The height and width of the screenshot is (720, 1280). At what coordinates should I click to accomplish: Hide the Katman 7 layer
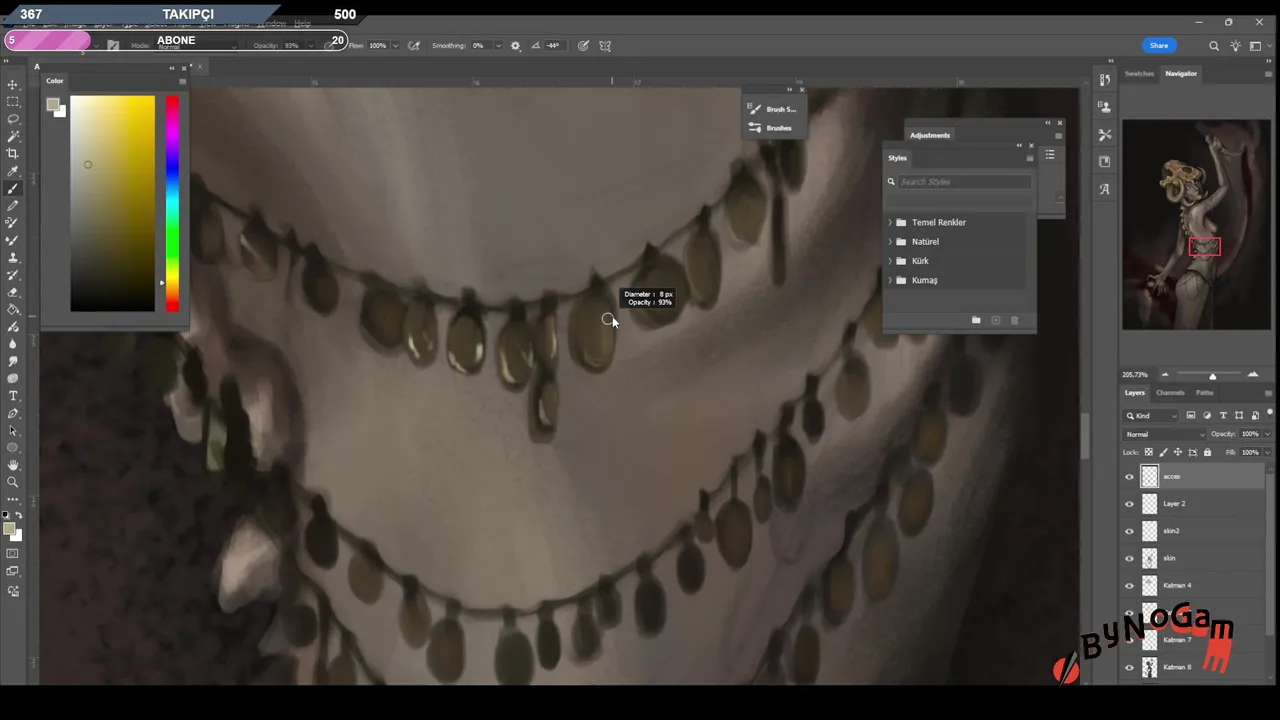coord(1130,640)
